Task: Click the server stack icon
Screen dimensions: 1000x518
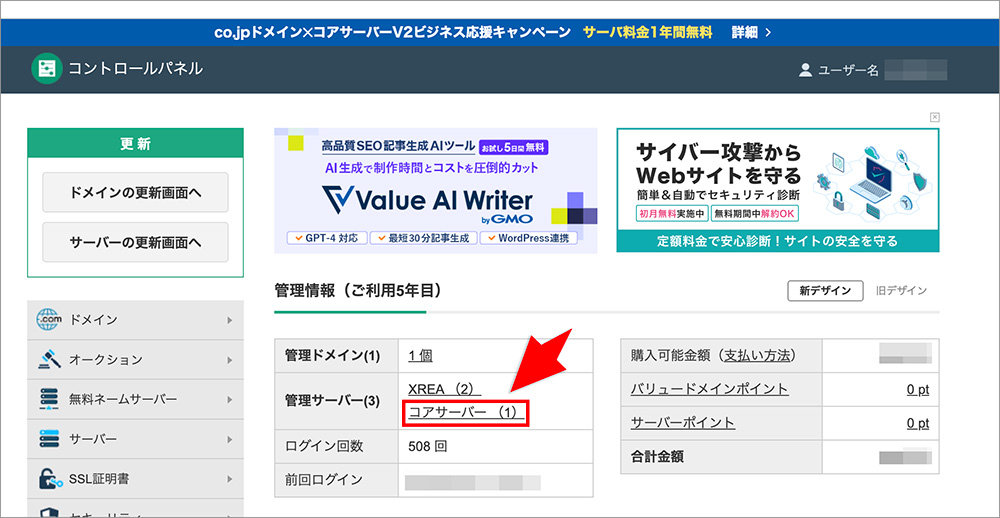Action: point(49,440)
